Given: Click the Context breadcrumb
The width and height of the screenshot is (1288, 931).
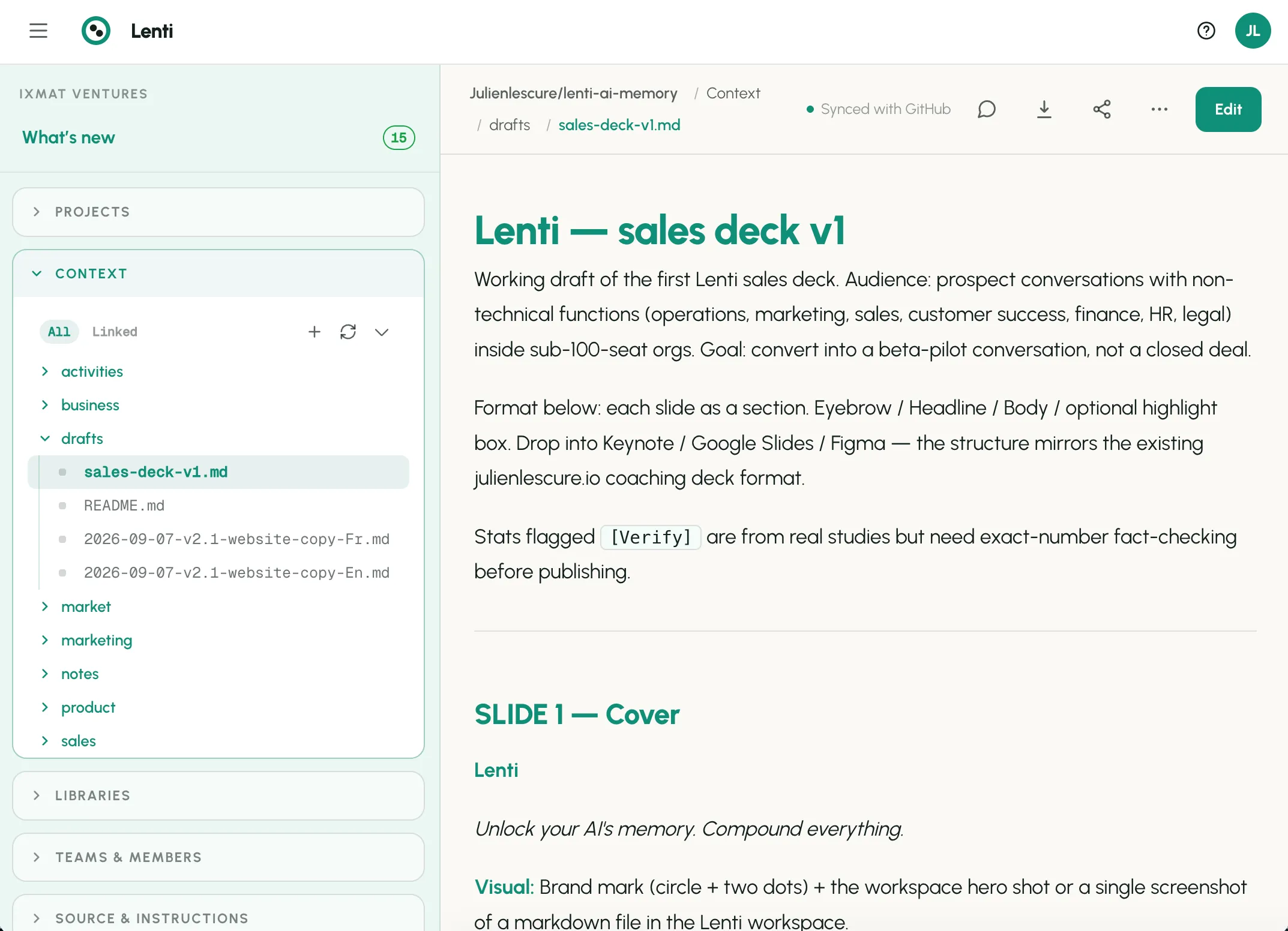Looking at the screenshot, I should click(x=733, y=93).
